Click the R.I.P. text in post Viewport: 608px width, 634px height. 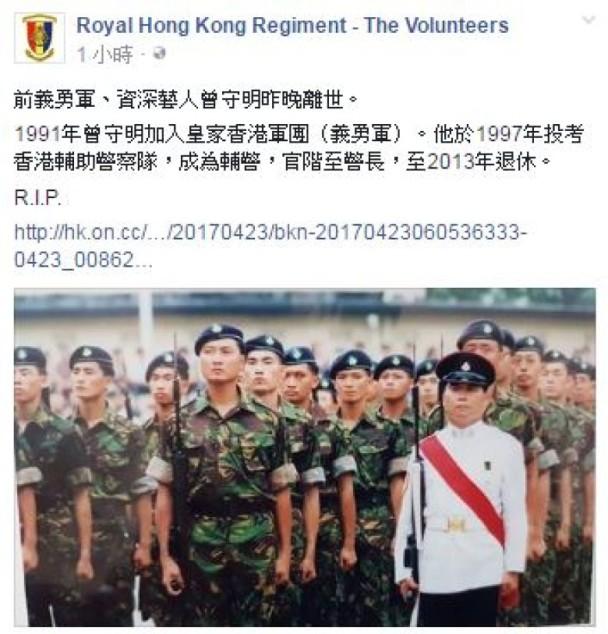[x=38, y=198]
